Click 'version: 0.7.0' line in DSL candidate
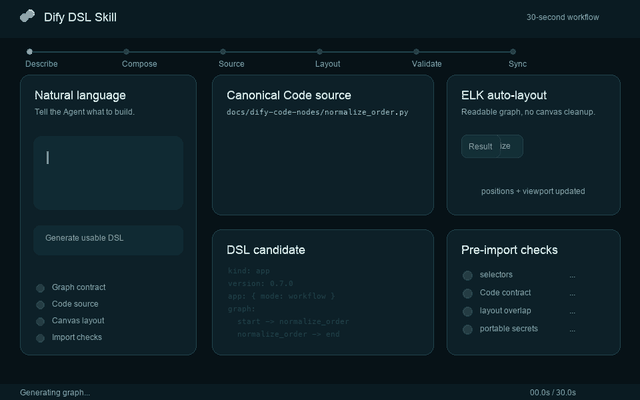 [260, 283]
